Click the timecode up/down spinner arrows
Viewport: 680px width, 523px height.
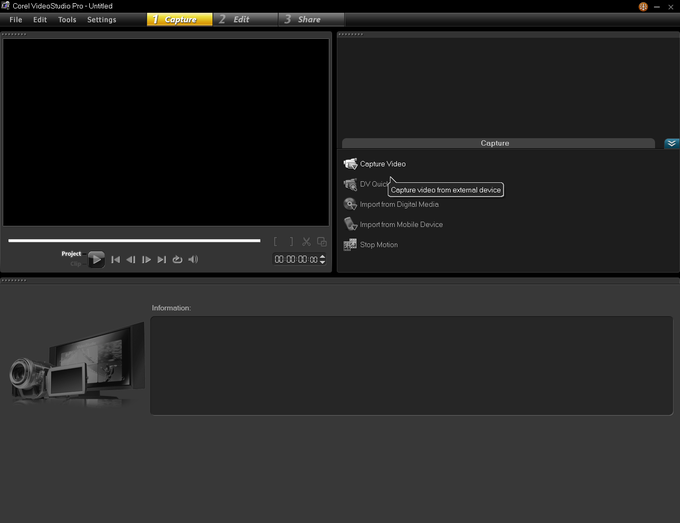[322, 259]
